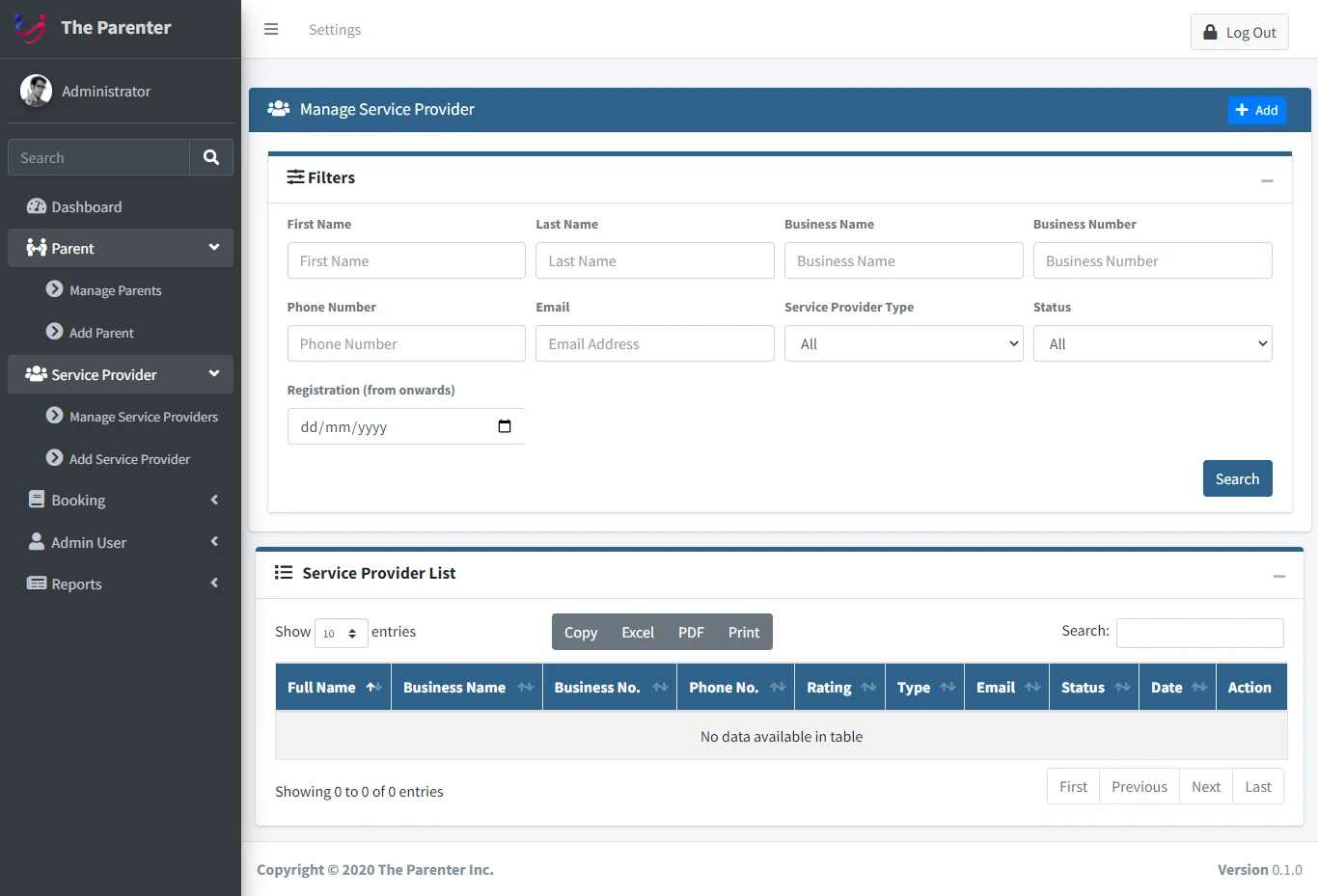The height and width of the screenshot is (896, 1318).
Task: Click the Add button in header
Action: (1256, 110)
